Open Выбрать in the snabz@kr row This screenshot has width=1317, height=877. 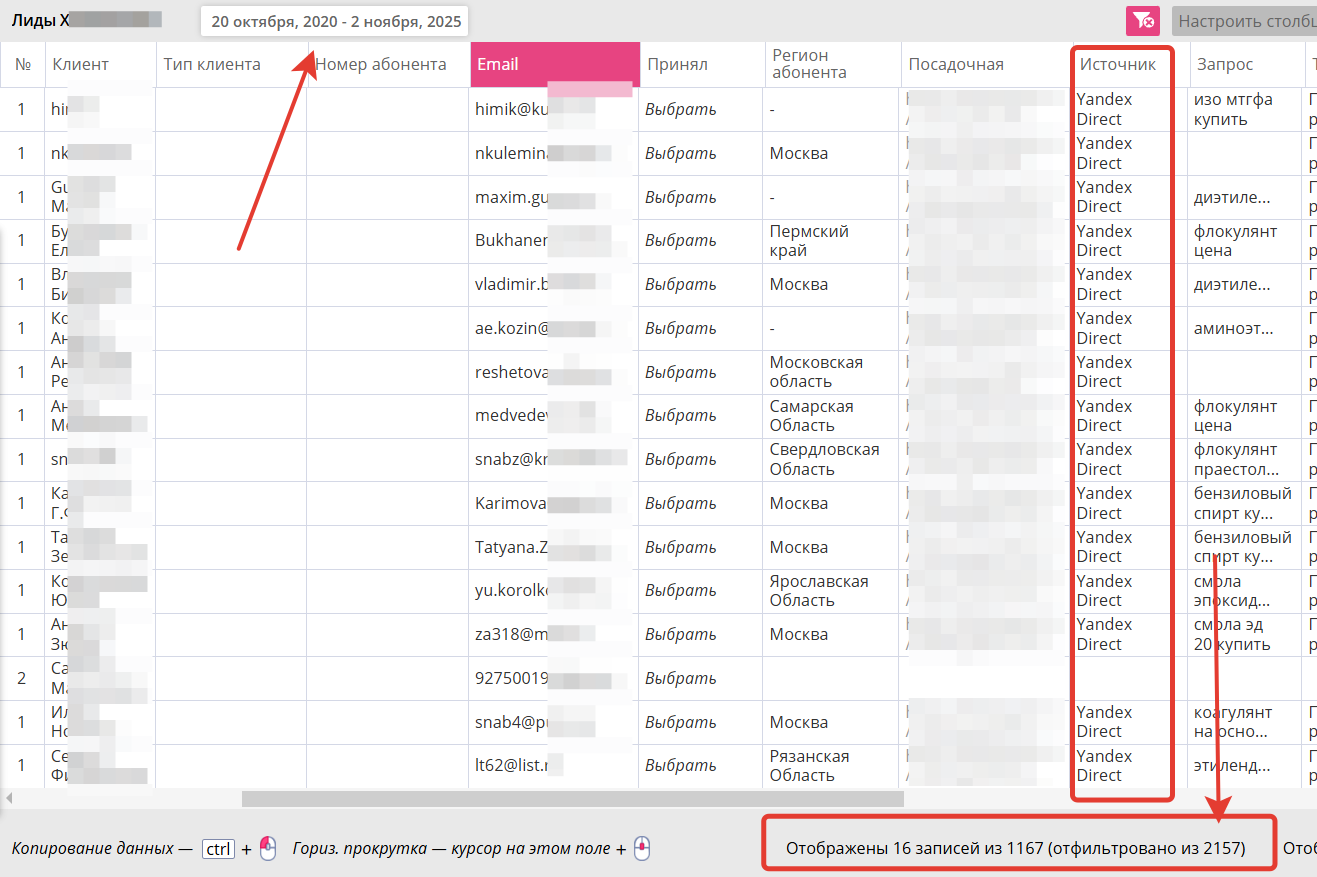coord(680,459)
